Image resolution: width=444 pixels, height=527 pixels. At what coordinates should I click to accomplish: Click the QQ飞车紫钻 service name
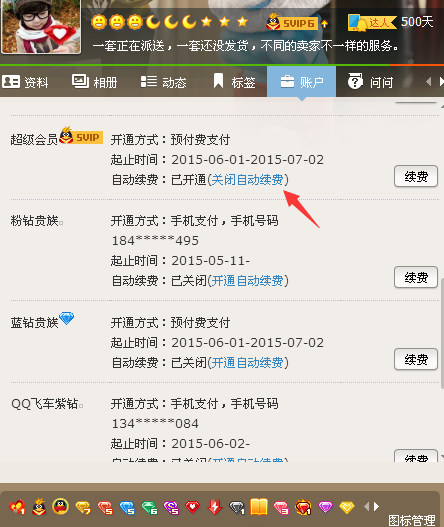[x=44, y=404]
